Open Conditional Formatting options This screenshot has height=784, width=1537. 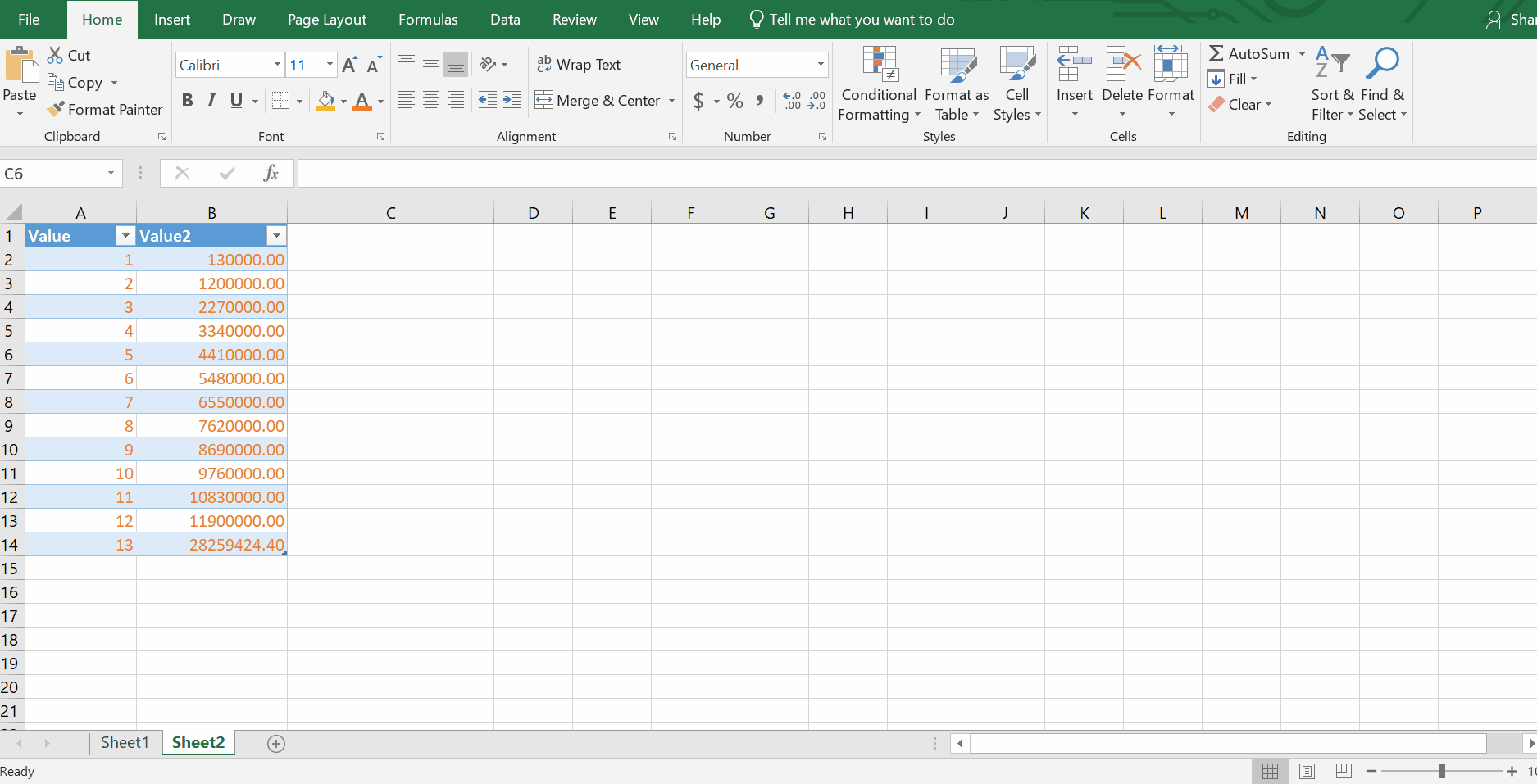878,82
